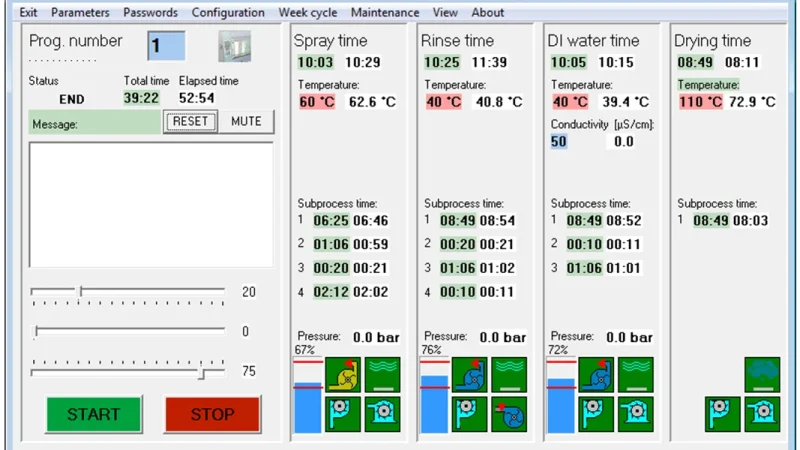Open the About menu
Screen dimensions: 800x450
click(x=487, y=12)
